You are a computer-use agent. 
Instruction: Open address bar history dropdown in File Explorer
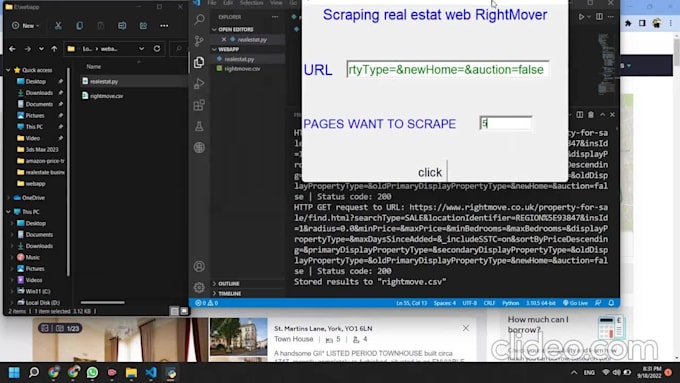pos(141,49)
